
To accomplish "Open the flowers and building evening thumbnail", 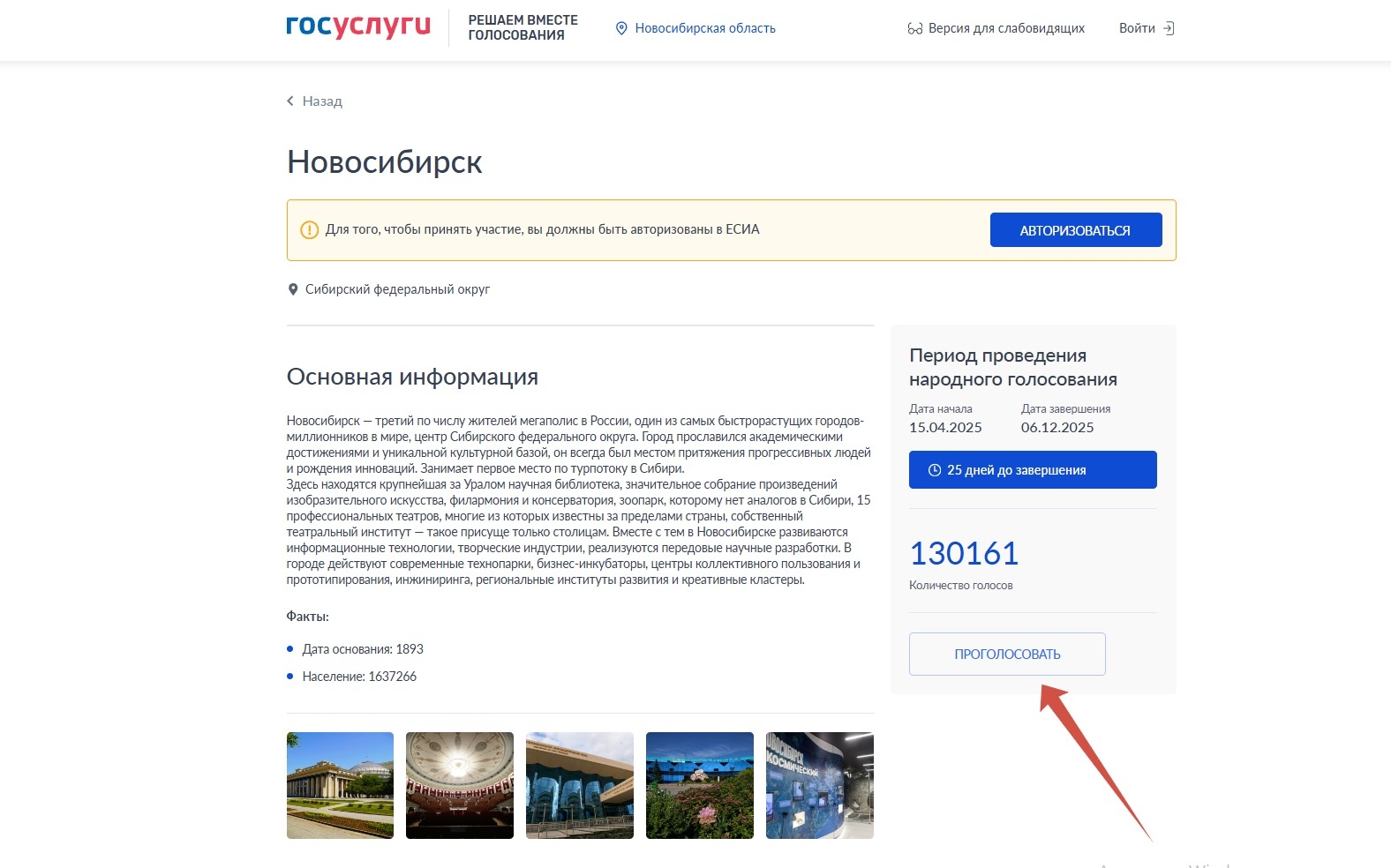I will (x=700, y=785).
